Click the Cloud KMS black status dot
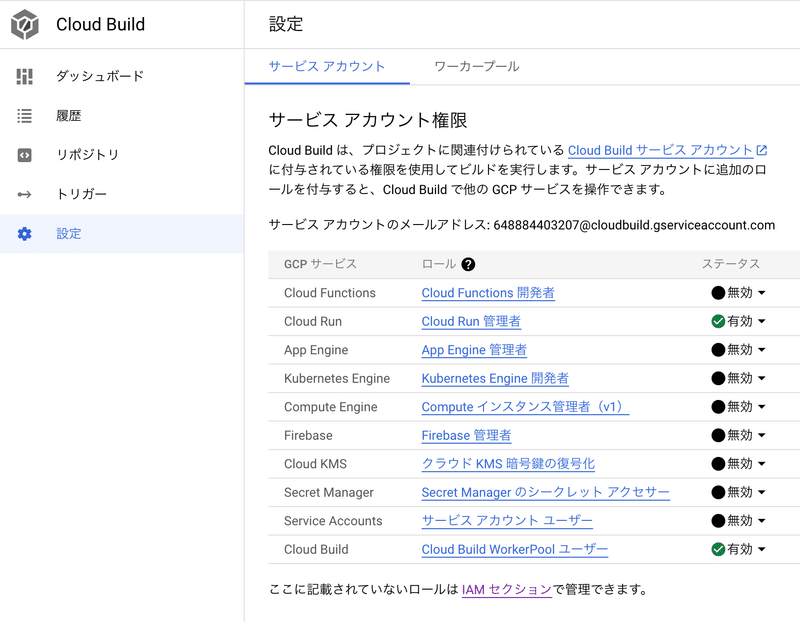800x622 pixels. click(x=718, y=464)
